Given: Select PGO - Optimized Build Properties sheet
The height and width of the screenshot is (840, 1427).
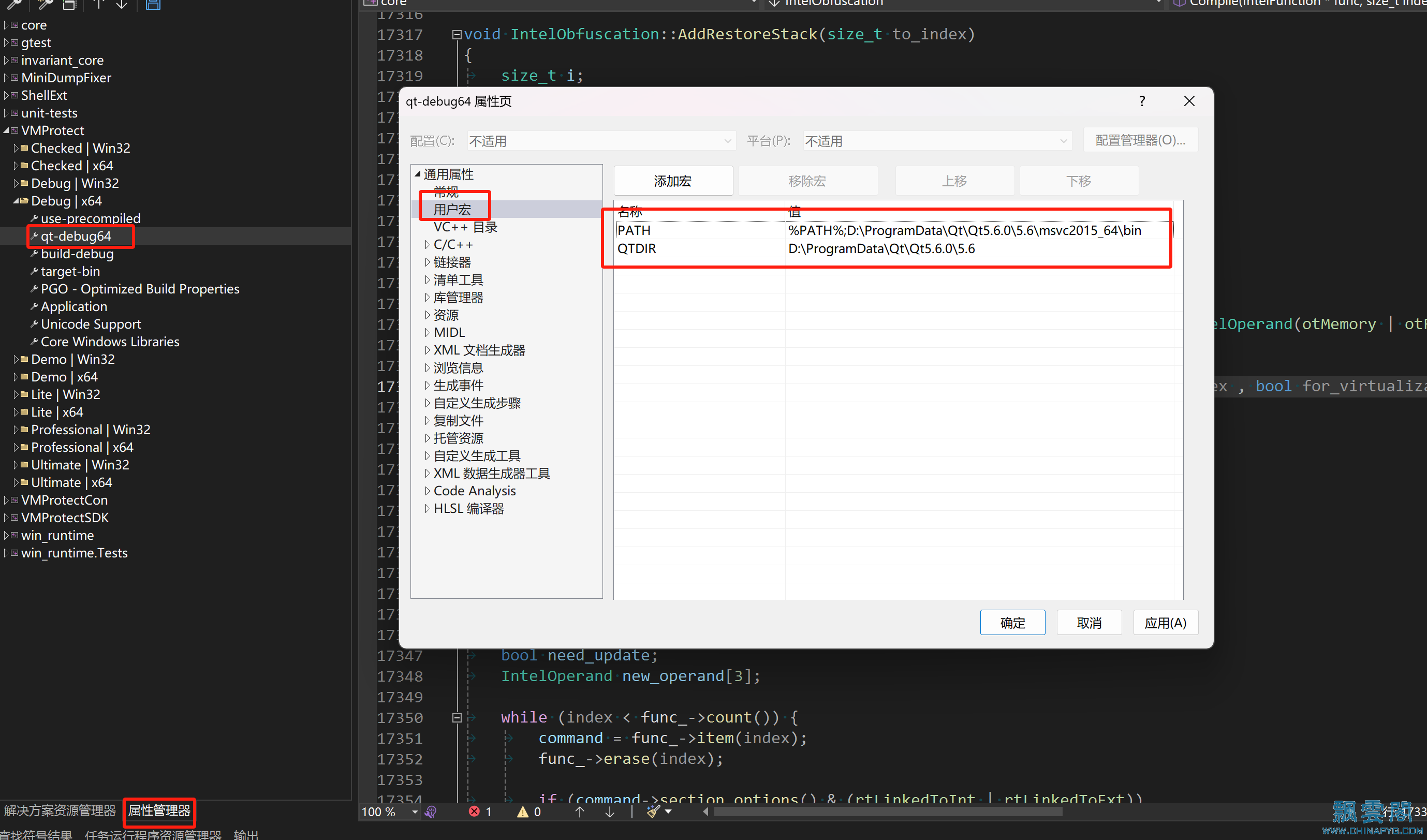Looking at the screenshot, I should click(140, 289).
